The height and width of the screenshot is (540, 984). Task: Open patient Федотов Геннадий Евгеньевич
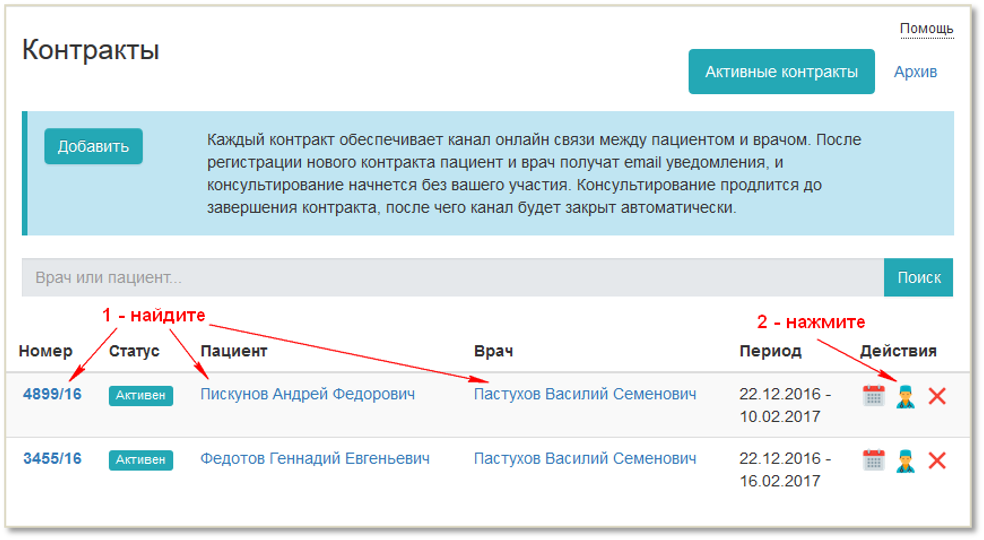point(315,459)
